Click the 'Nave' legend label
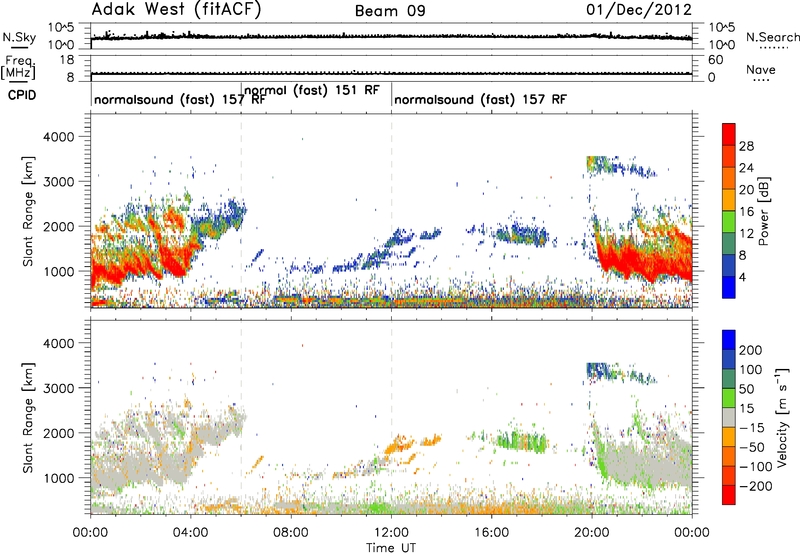The width and height of the screenshot is (800, 554). 760,70
